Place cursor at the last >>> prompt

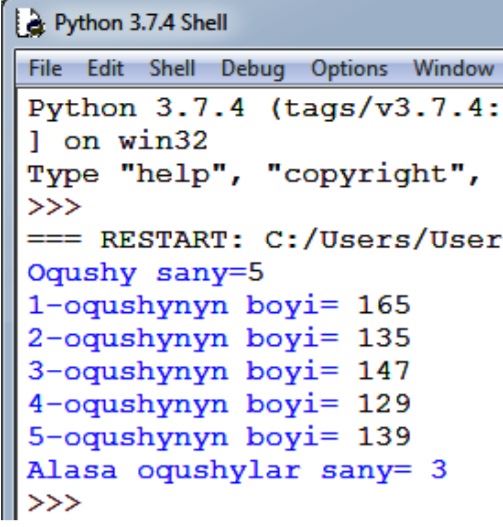pyautogui.click(x=54, y=502)
